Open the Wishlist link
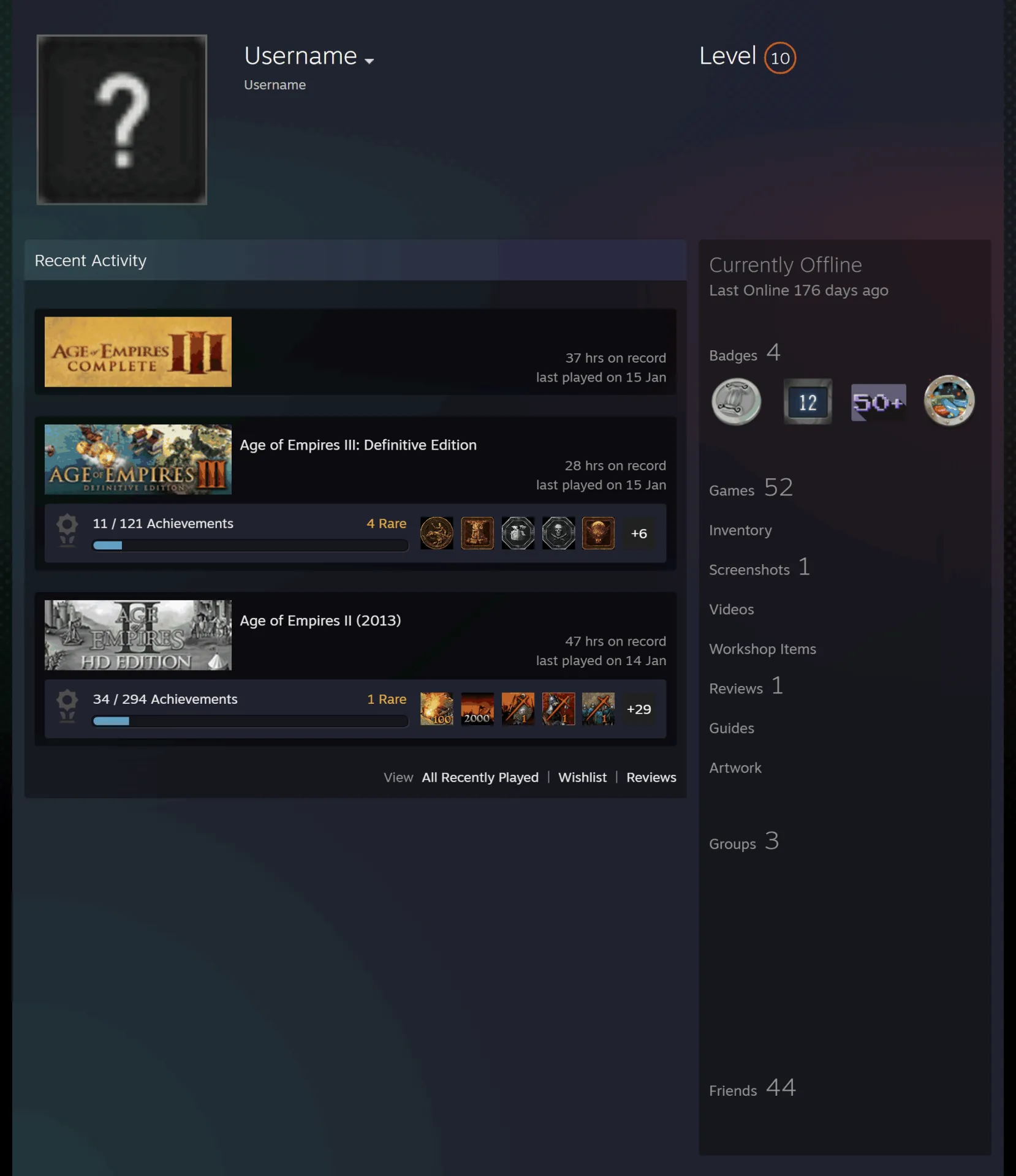The image size is (1016, 1176). tap(582, 777)
